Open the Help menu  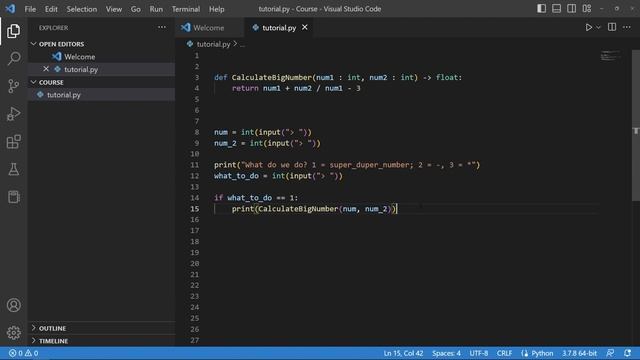coord(217,9)
